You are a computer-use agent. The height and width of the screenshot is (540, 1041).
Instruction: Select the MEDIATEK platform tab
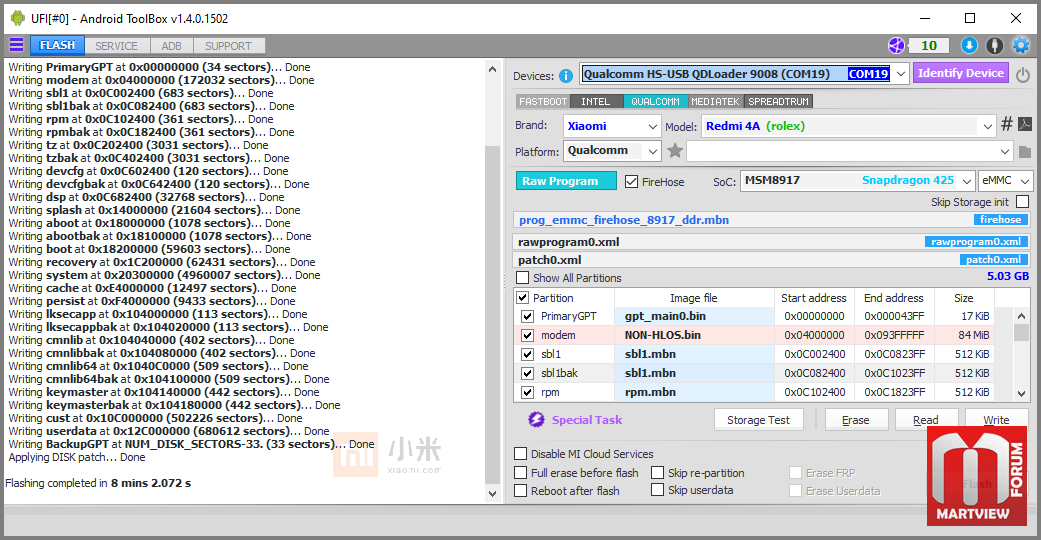pos(716,102)
